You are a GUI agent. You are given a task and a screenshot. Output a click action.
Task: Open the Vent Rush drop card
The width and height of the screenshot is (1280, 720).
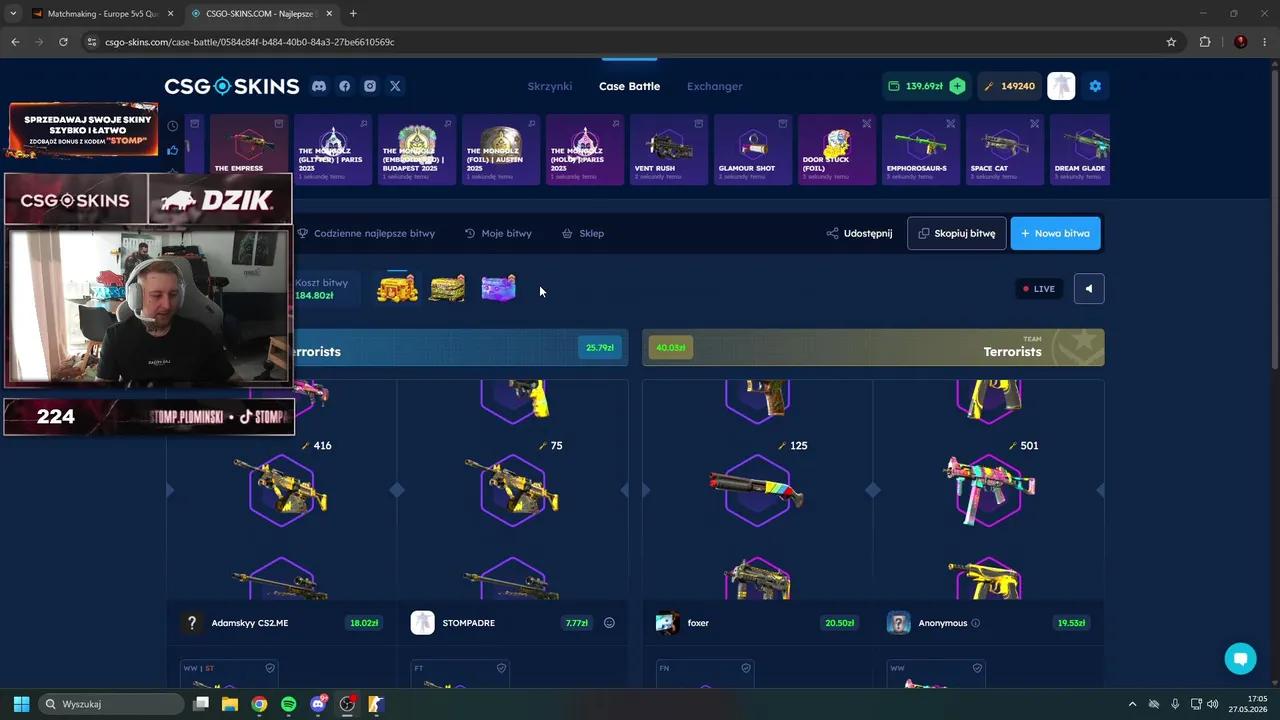coord(669,150)
